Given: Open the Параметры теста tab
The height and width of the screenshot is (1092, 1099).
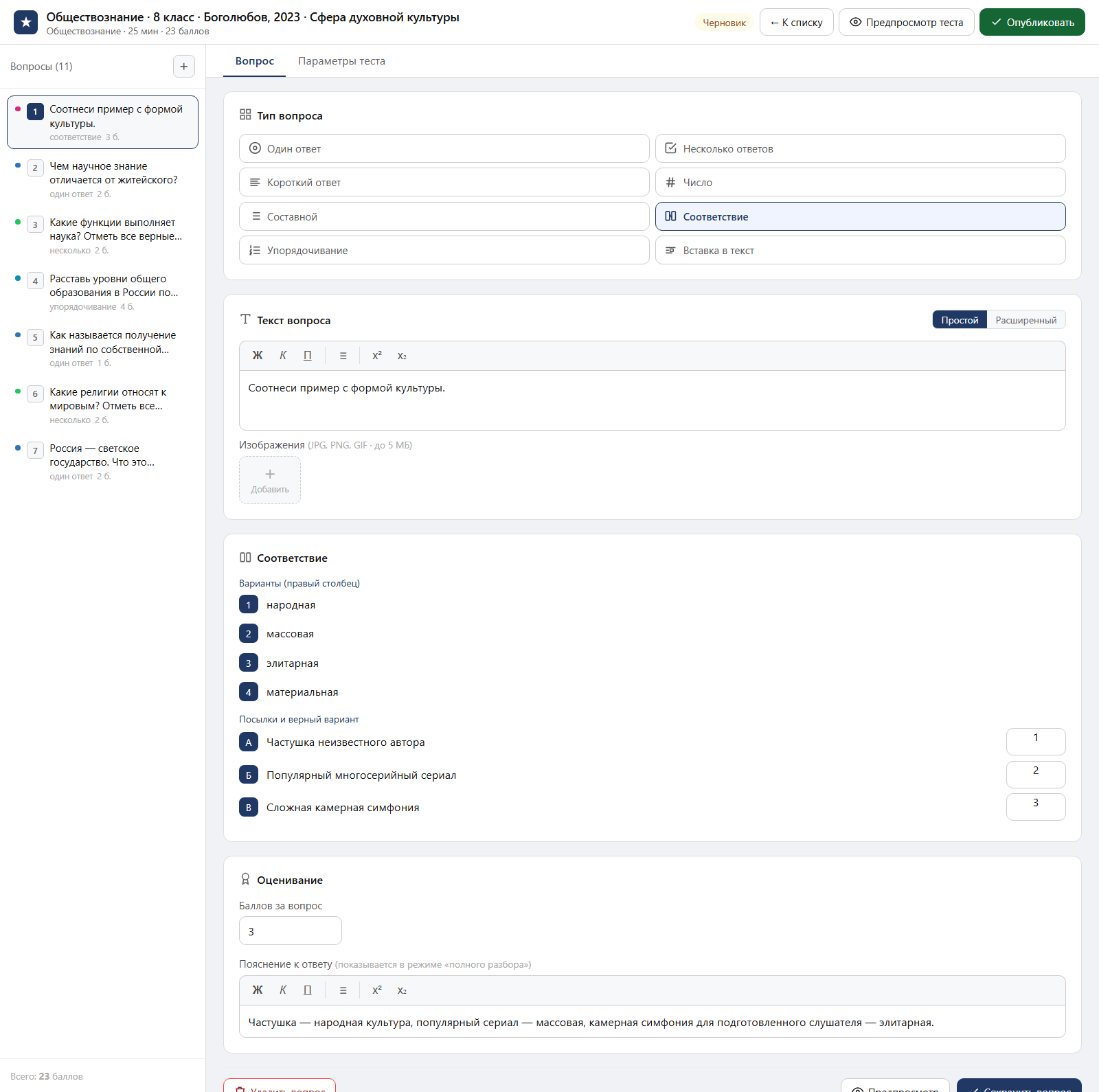Looking at the screenshot, I should coord(341,61).
